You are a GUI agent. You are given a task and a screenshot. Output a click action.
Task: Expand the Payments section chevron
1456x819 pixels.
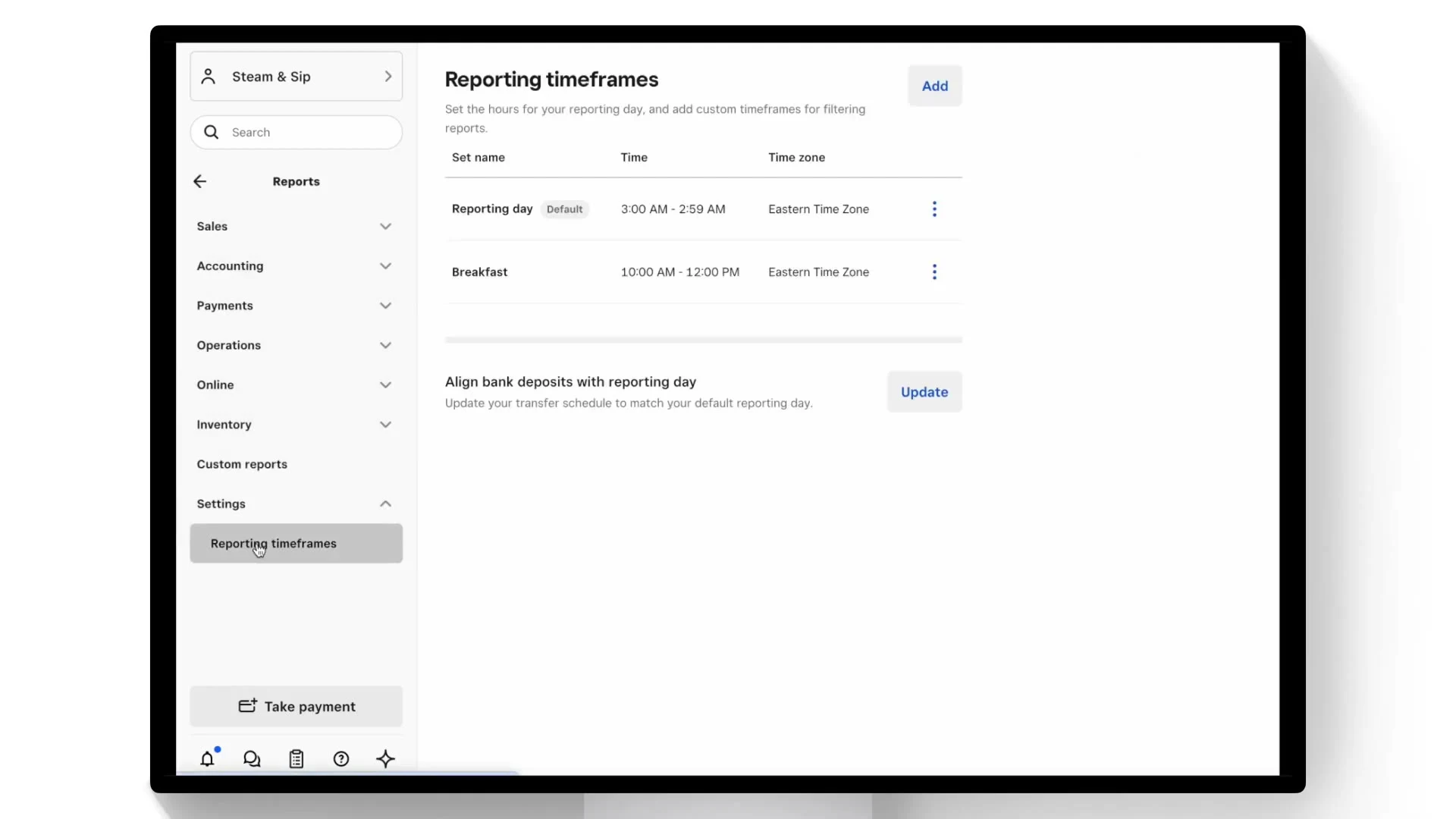pos(385,306)
